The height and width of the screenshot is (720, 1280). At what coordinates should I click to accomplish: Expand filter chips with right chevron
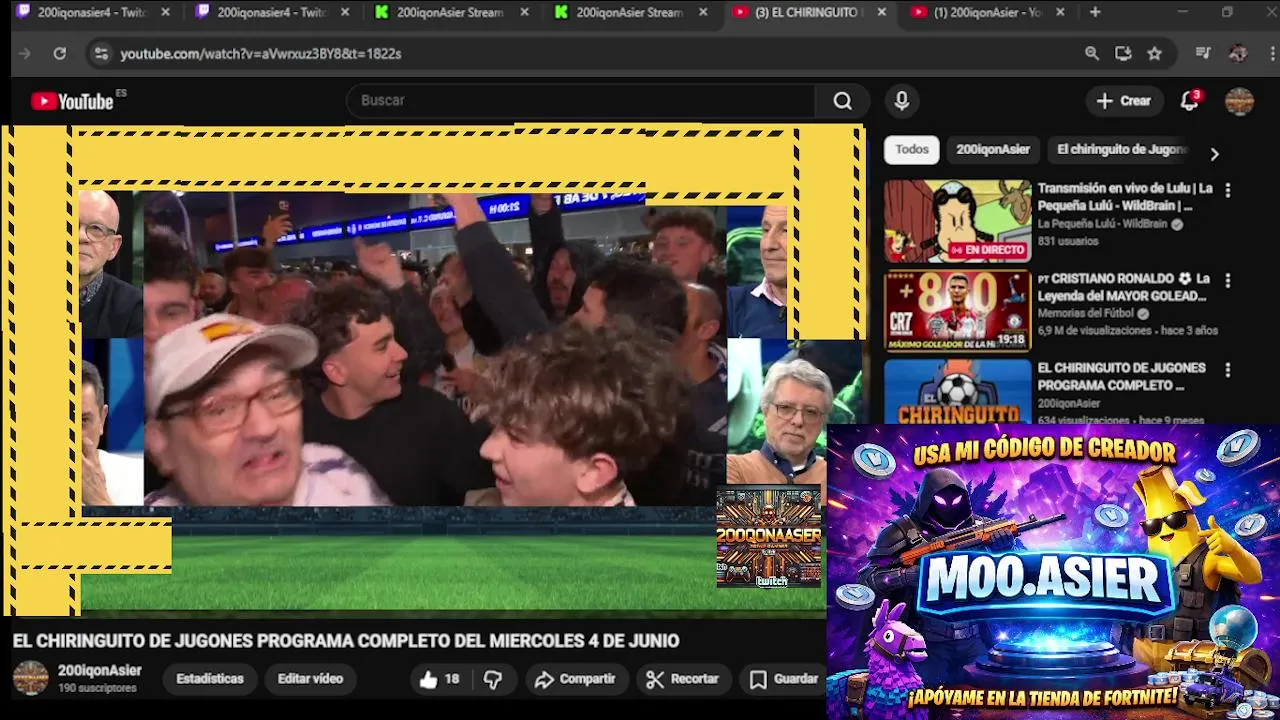pyautogui.click(x=1214, y=154)
